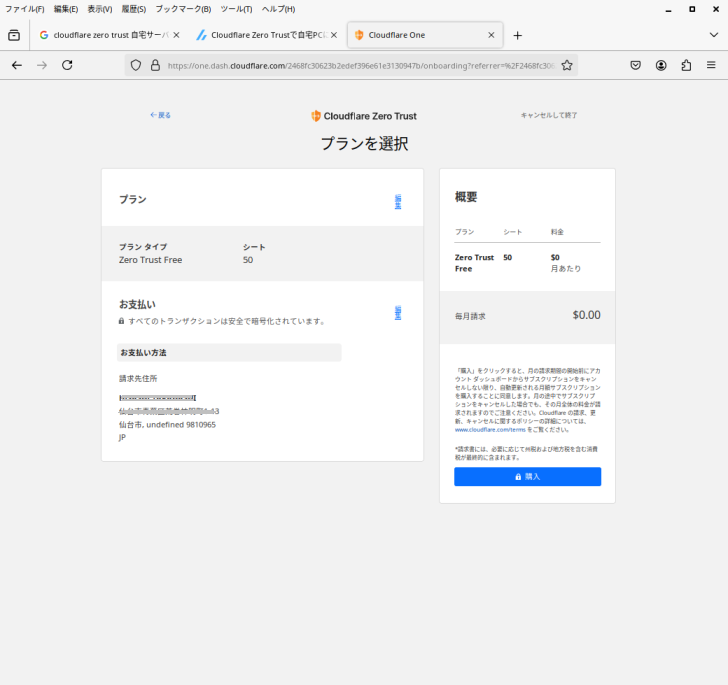Edit the プラン section link

(398, 202)
